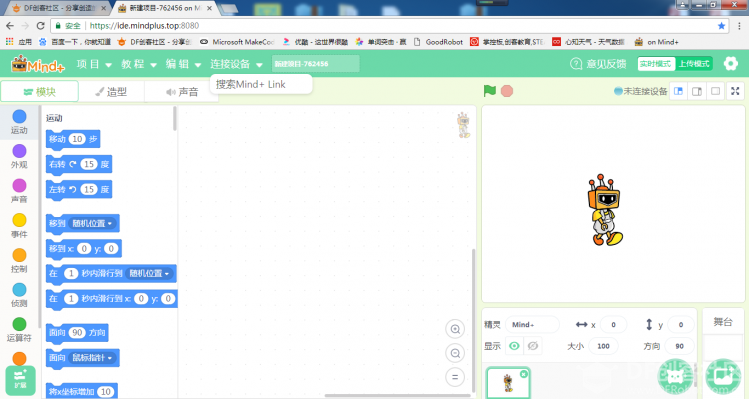The width and height of the screenshot is (749, 399).
Task: Close the Mind+ project browser tab
Action: (x=209, y=8)
